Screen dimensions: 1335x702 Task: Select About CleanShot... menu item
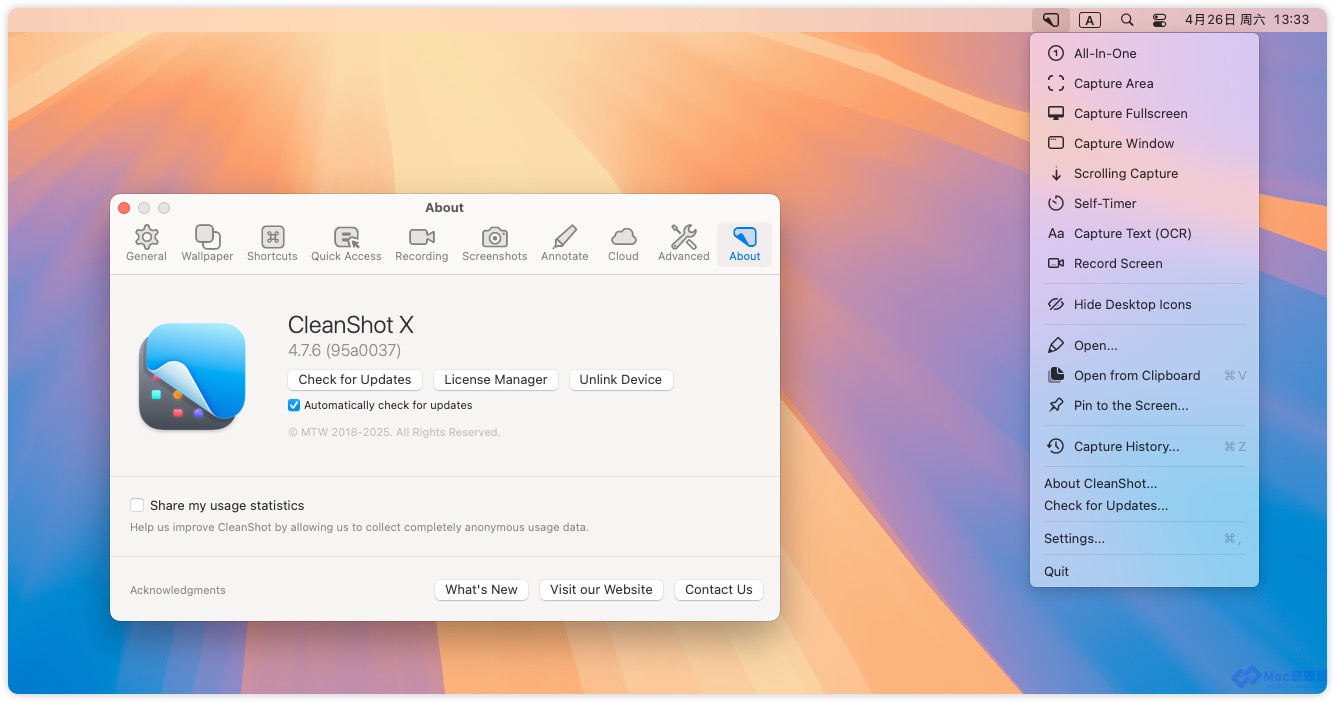pos(1144,484)
